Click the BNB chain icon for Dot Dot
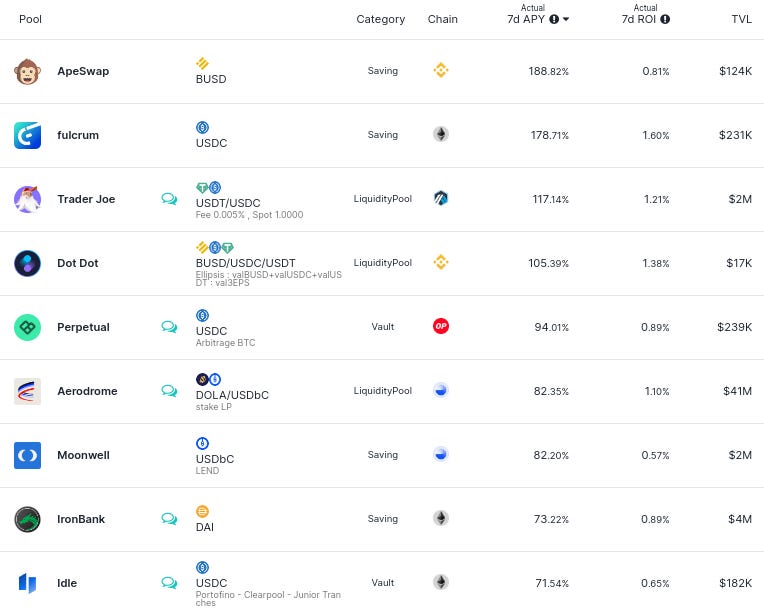 (441, 262)
